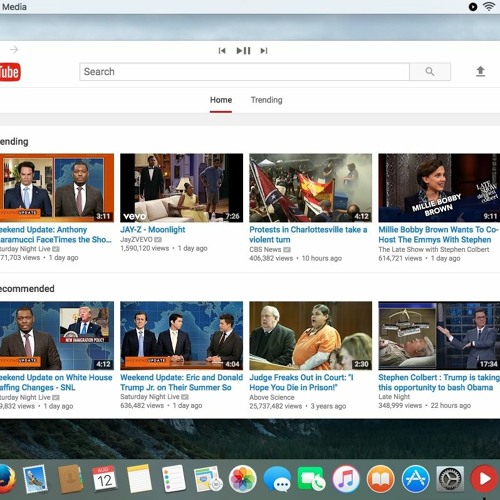Click '25,737,482 views' text
500x500 pixels.
point(276,406)
